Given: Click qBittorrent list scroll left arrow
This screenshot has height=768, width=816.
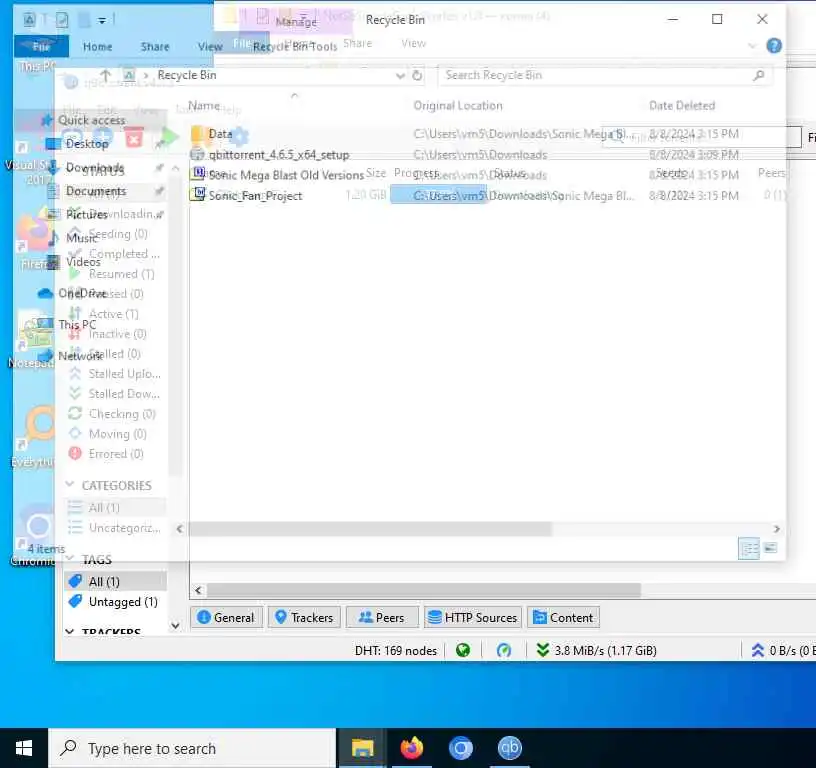Looking at the screenshot, I should point(198,590).
